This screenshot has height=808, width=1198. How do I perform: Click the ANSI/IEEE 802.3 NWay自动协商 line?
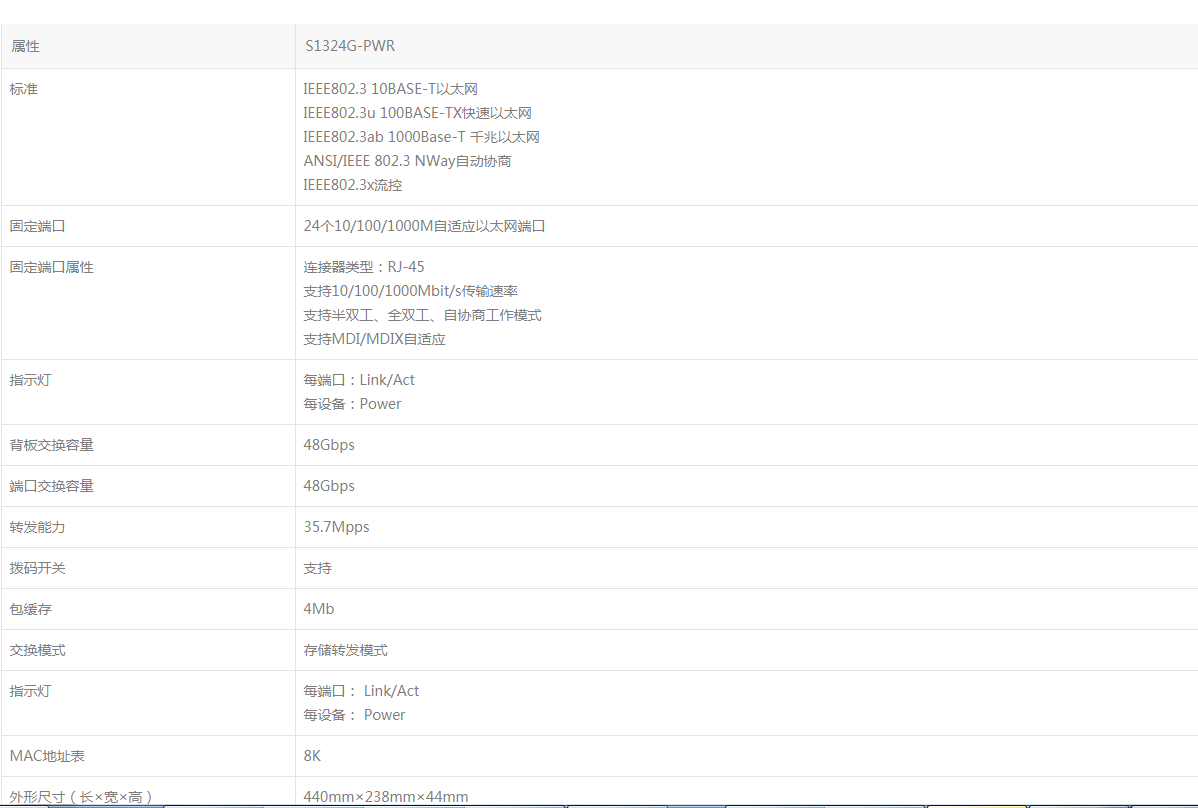click(407, 161)
